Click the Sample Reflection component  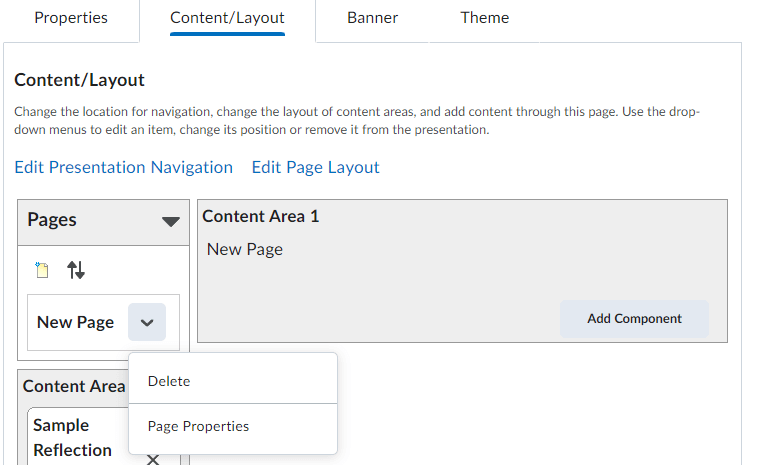coord(72,438)
